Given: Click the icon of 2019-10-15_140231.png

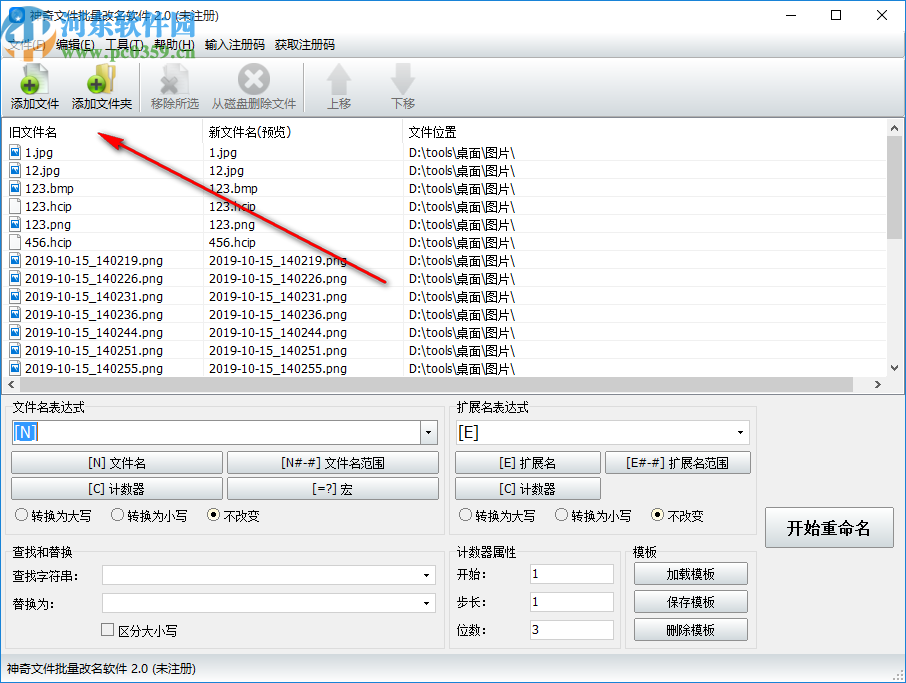Looking at the screenshot, I should pos(15,296).
